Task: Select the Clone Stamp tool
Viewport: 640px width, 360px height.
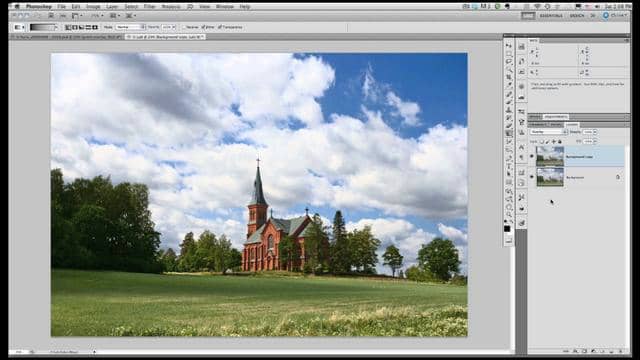Action: (x=509, y=110)
